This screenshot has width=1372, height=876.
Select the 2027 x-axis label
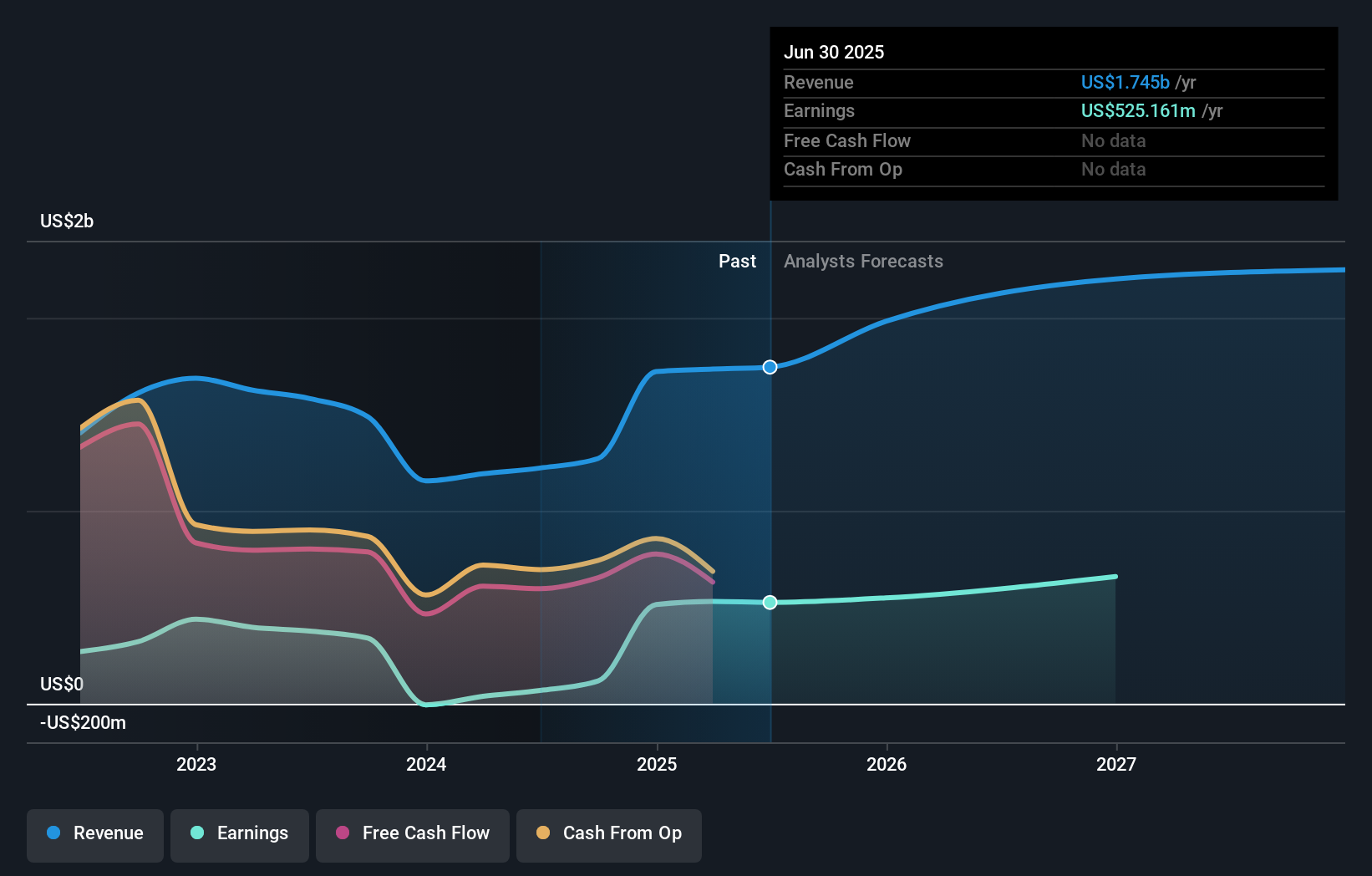1116,764
